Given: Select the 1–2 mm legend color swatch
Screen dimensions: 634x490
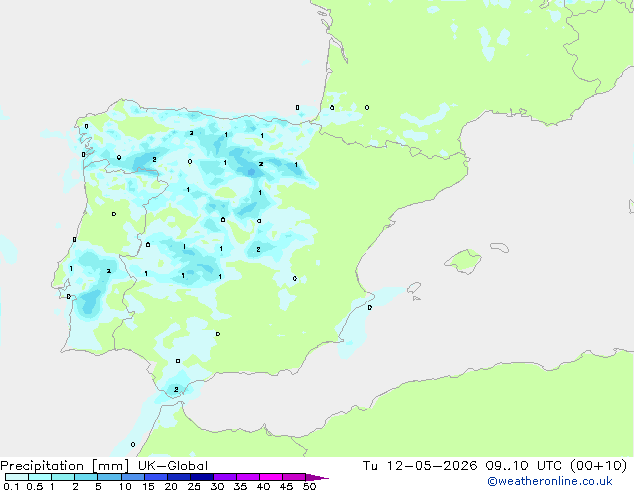Looking at the screenshot, I should (63, 477).
